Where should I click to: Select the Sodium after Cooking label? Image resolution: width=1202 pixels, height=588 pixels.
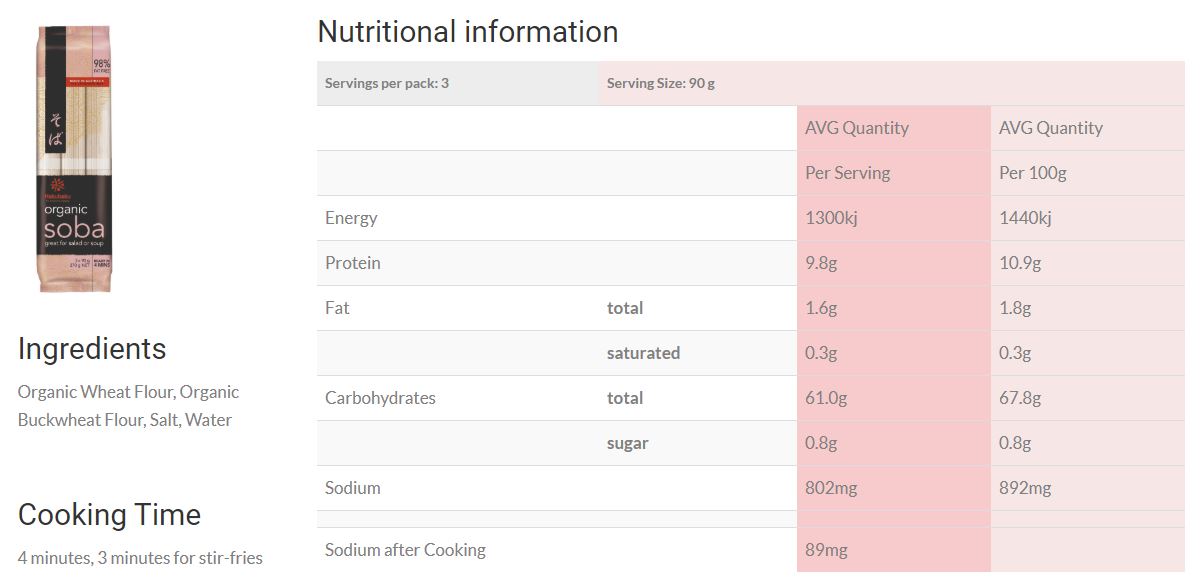click(405, 550)
